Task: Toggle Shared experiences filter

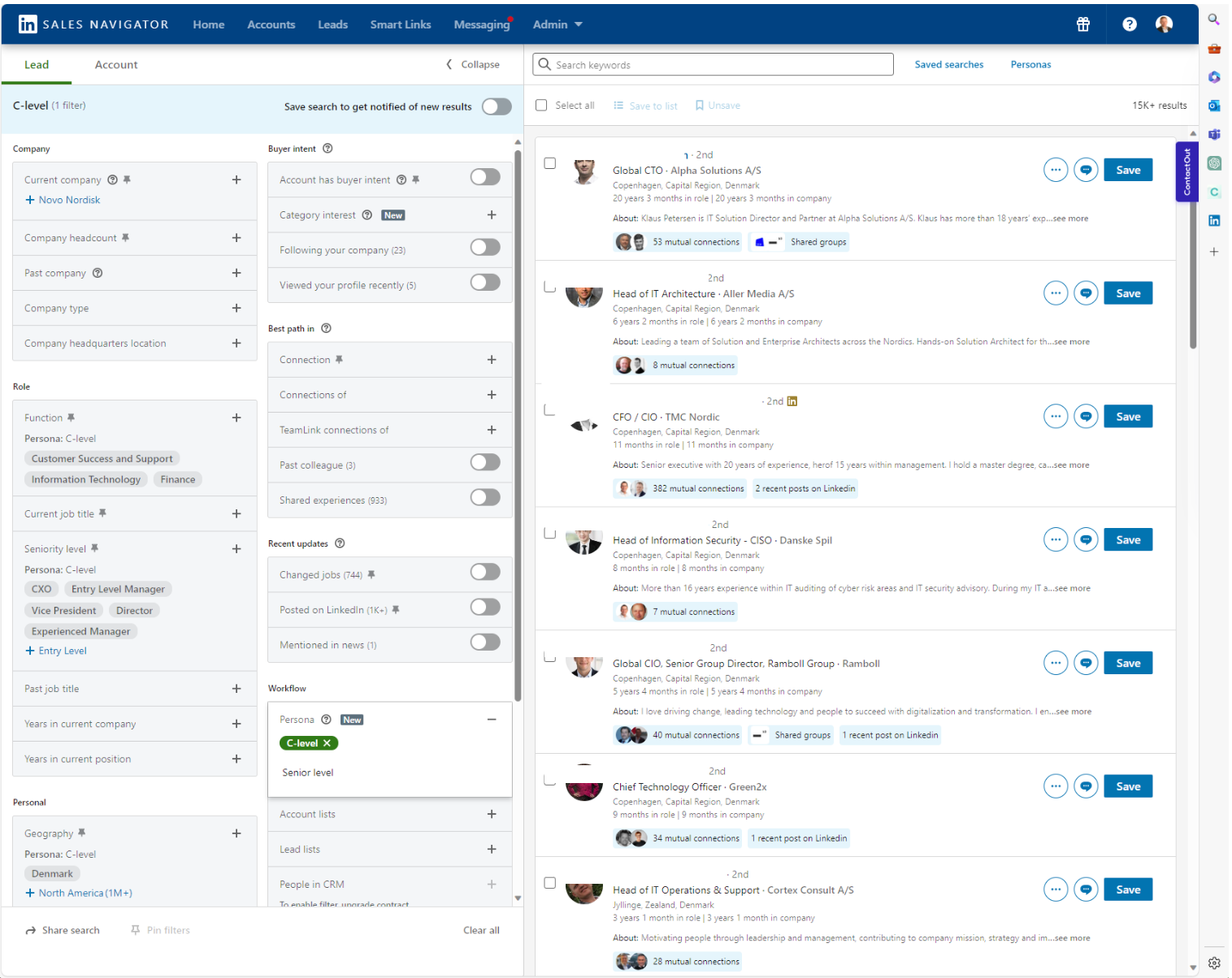Action: 485,497
